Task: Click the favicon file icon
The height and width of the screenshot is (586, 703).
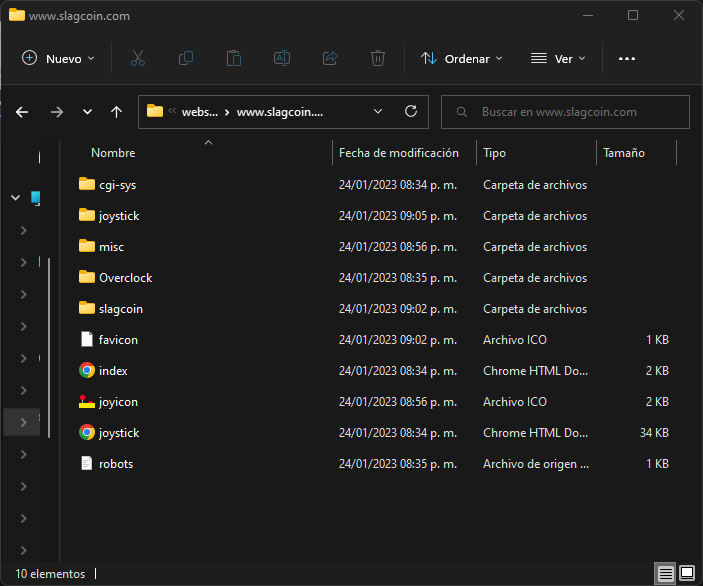Action: coord(87,339)
